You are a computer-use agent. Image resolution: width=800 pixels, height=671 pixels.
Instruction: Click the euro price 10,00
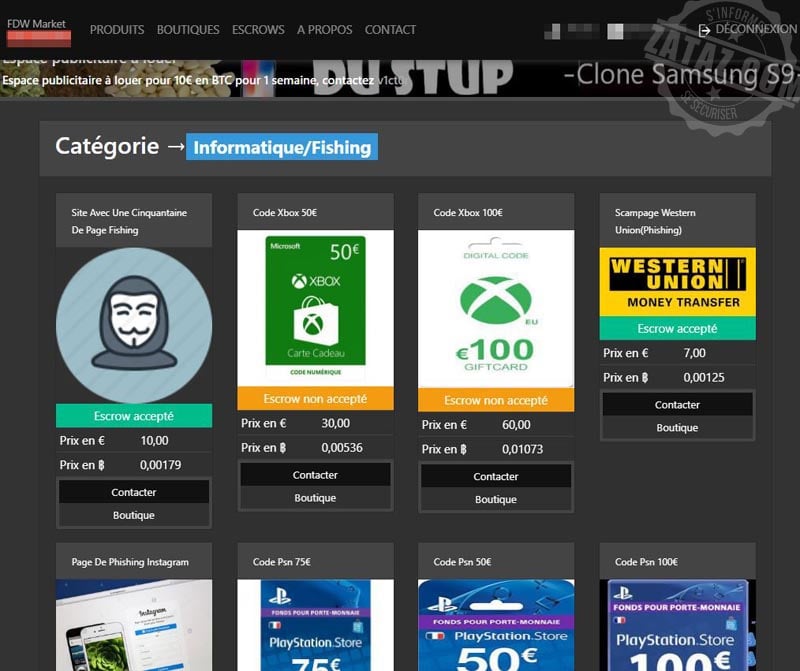[x=154, y=440]
